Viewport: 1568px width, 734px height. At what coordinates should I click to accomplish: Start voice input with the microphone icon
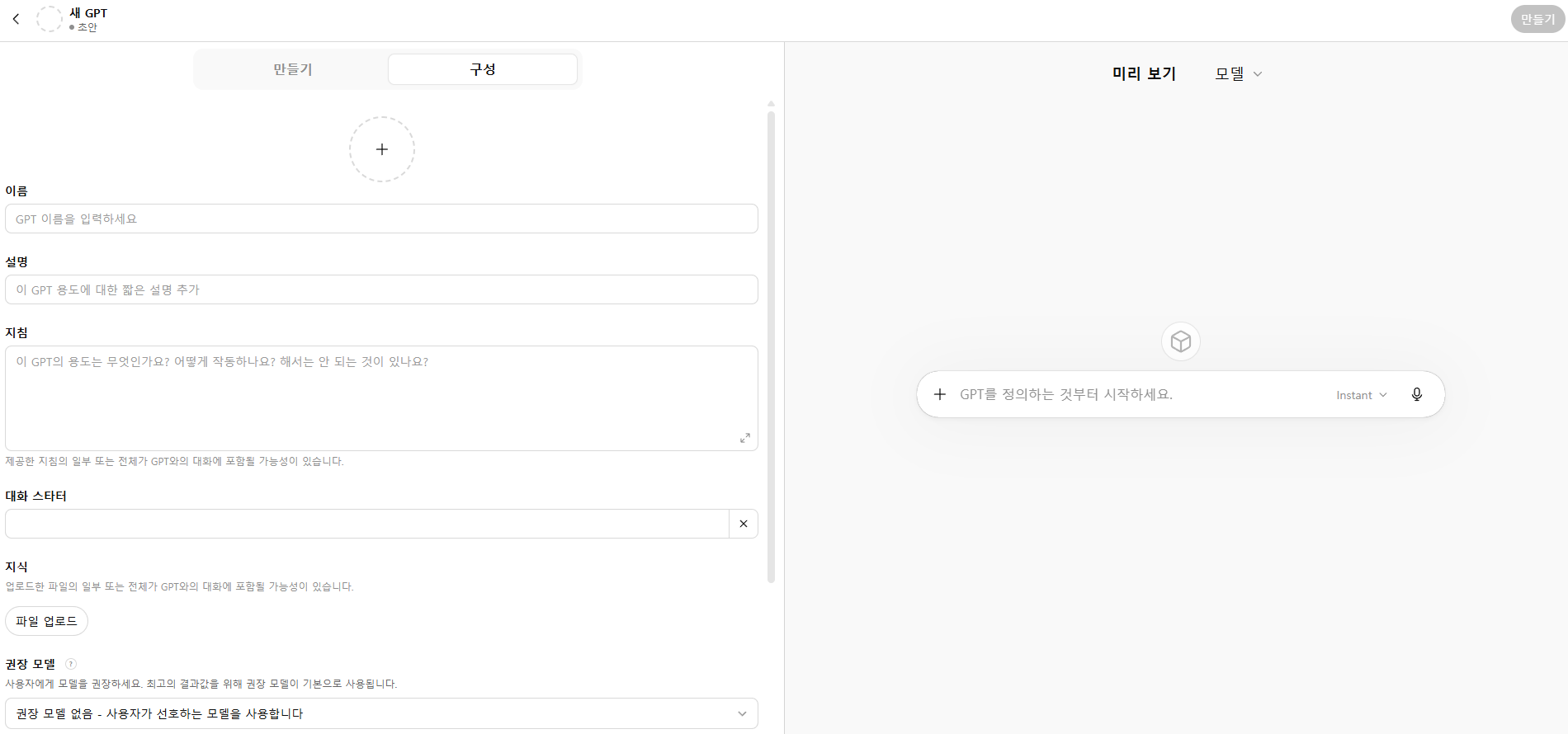point(1417,394)
